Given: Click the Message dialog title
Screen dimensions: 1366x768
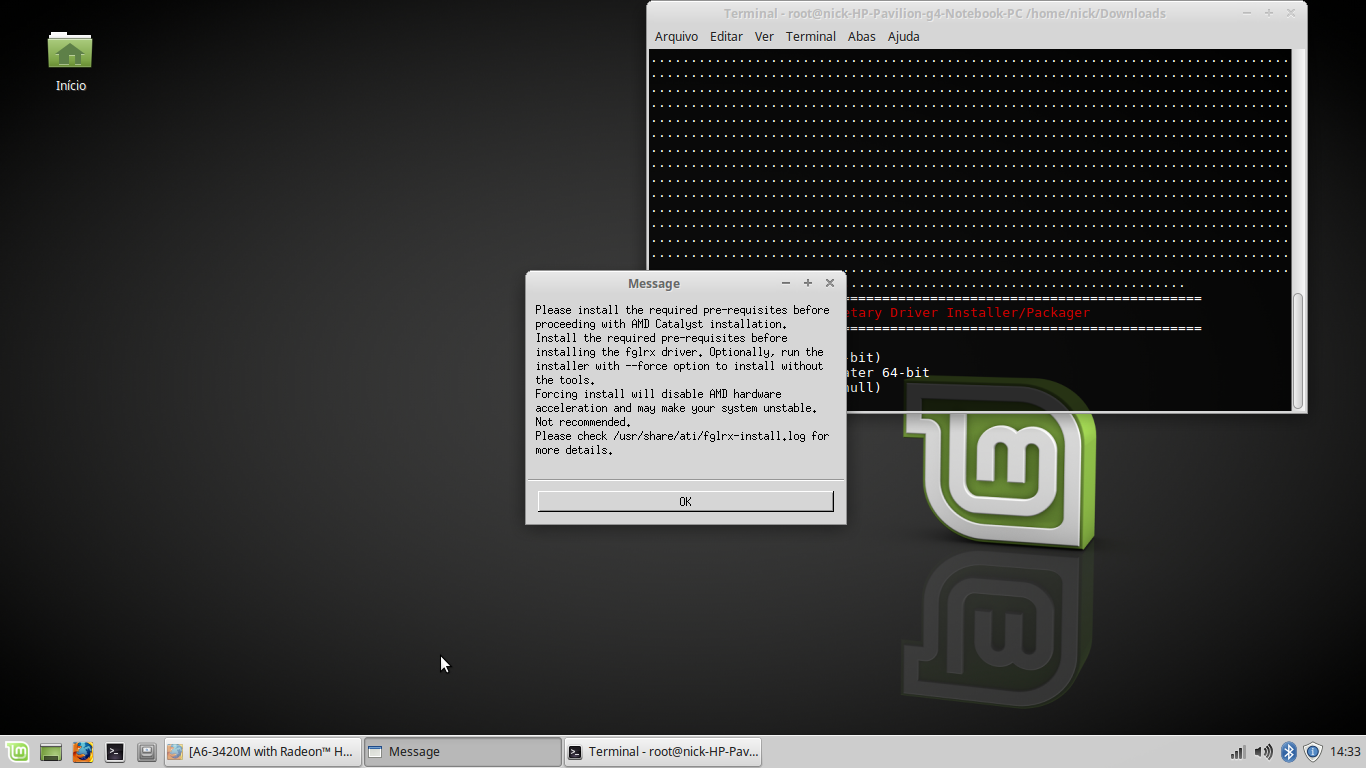Looking at the screenshot, I should point(653,283).
